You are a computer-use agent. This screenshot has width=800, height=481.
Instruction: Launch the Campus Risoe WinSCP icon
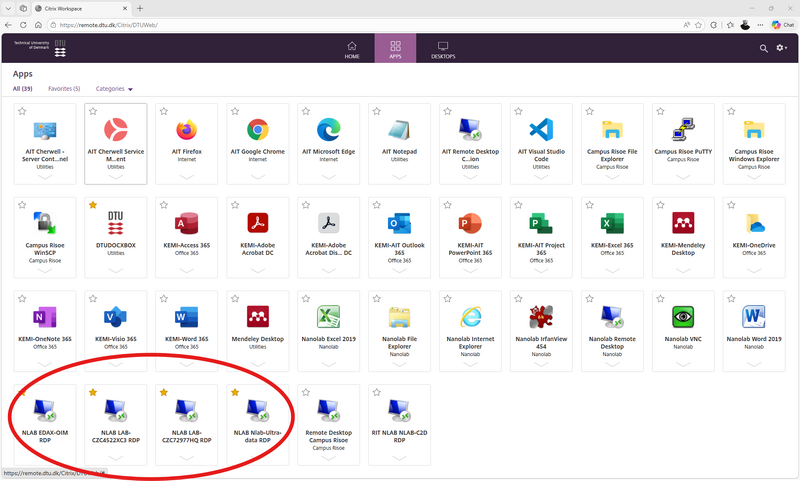tap(45, 223)
